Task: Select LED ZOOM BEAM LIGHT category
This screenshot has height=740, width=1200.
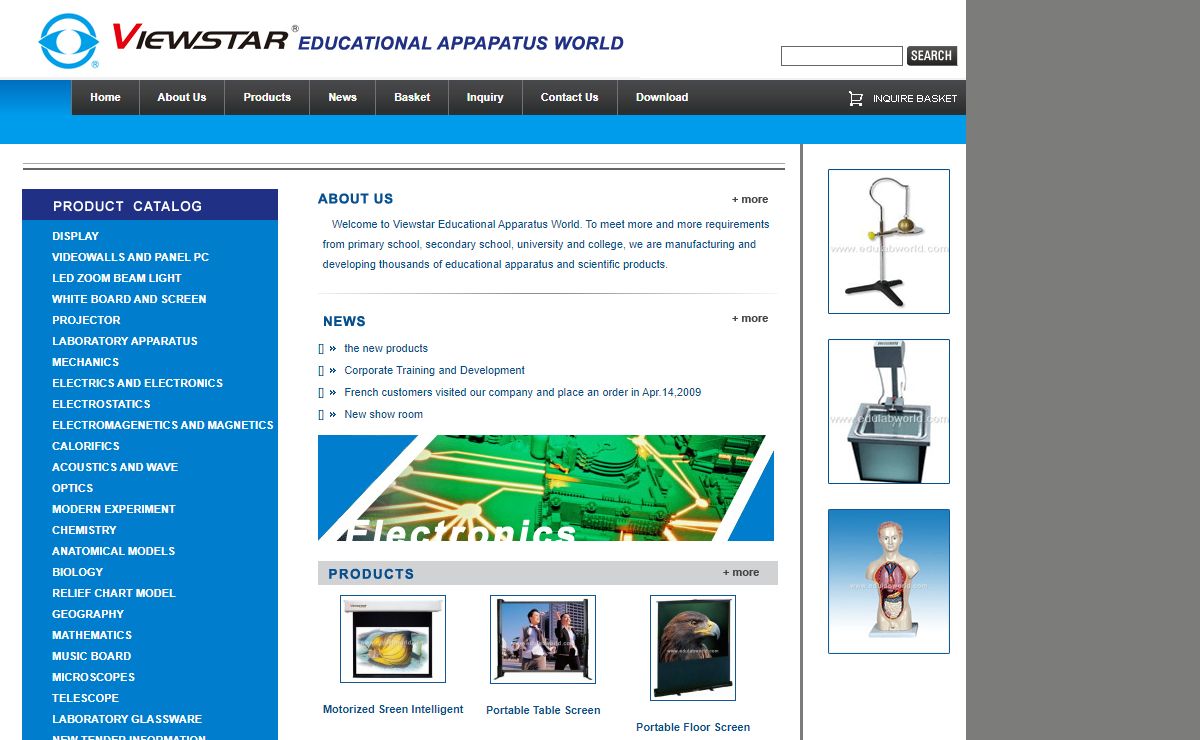Action: point(117,278)
